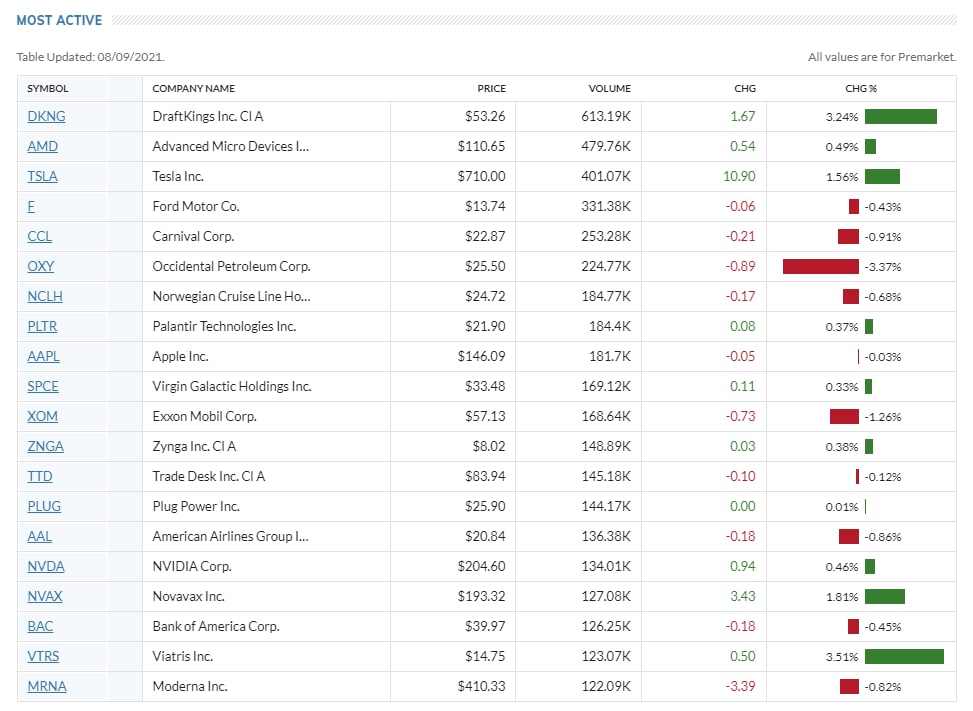Click the $146.09 Apple price
This screenshot has height=711, width=973.
[x=482, y=357]
